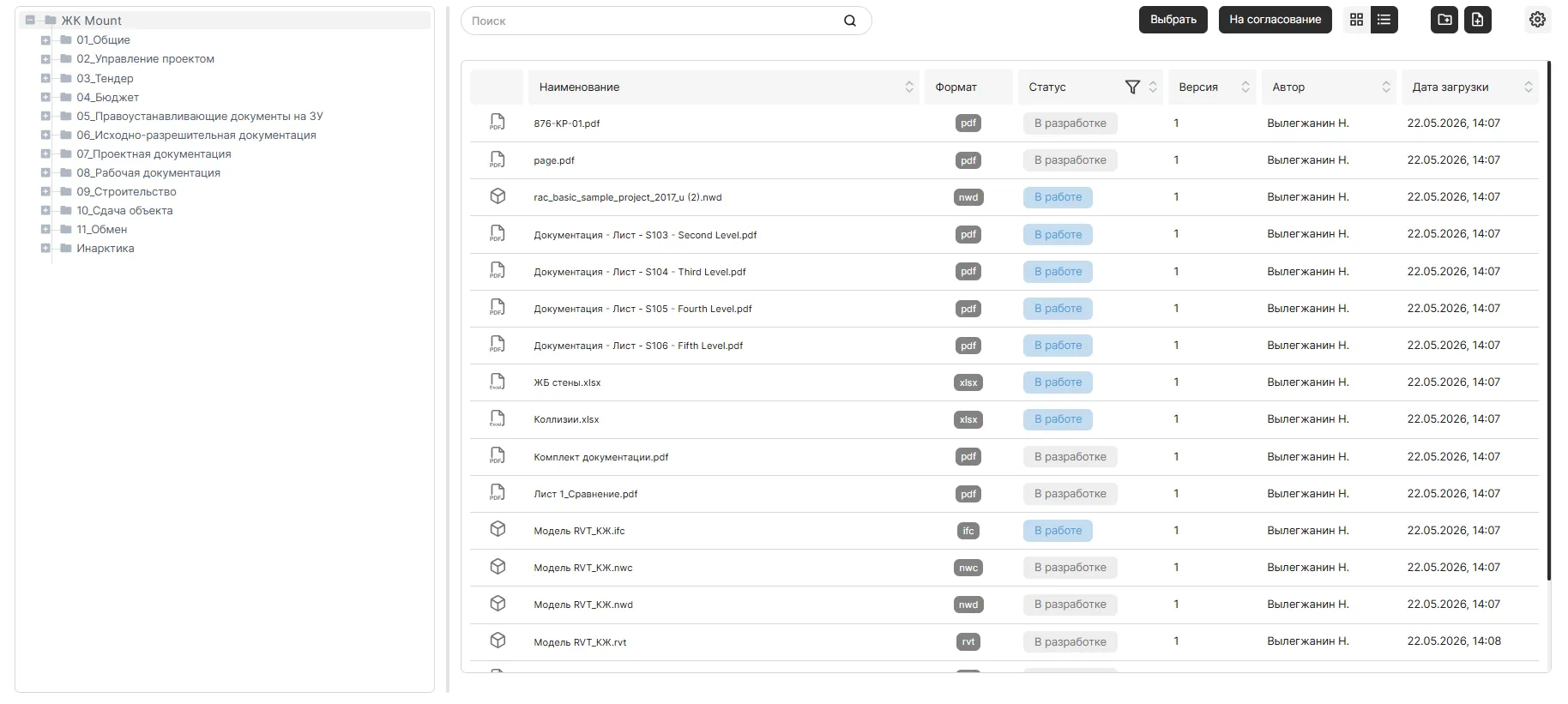Expand the 03_Тендер folder
Screen dimensions: 1568x704
coord(45,78)
